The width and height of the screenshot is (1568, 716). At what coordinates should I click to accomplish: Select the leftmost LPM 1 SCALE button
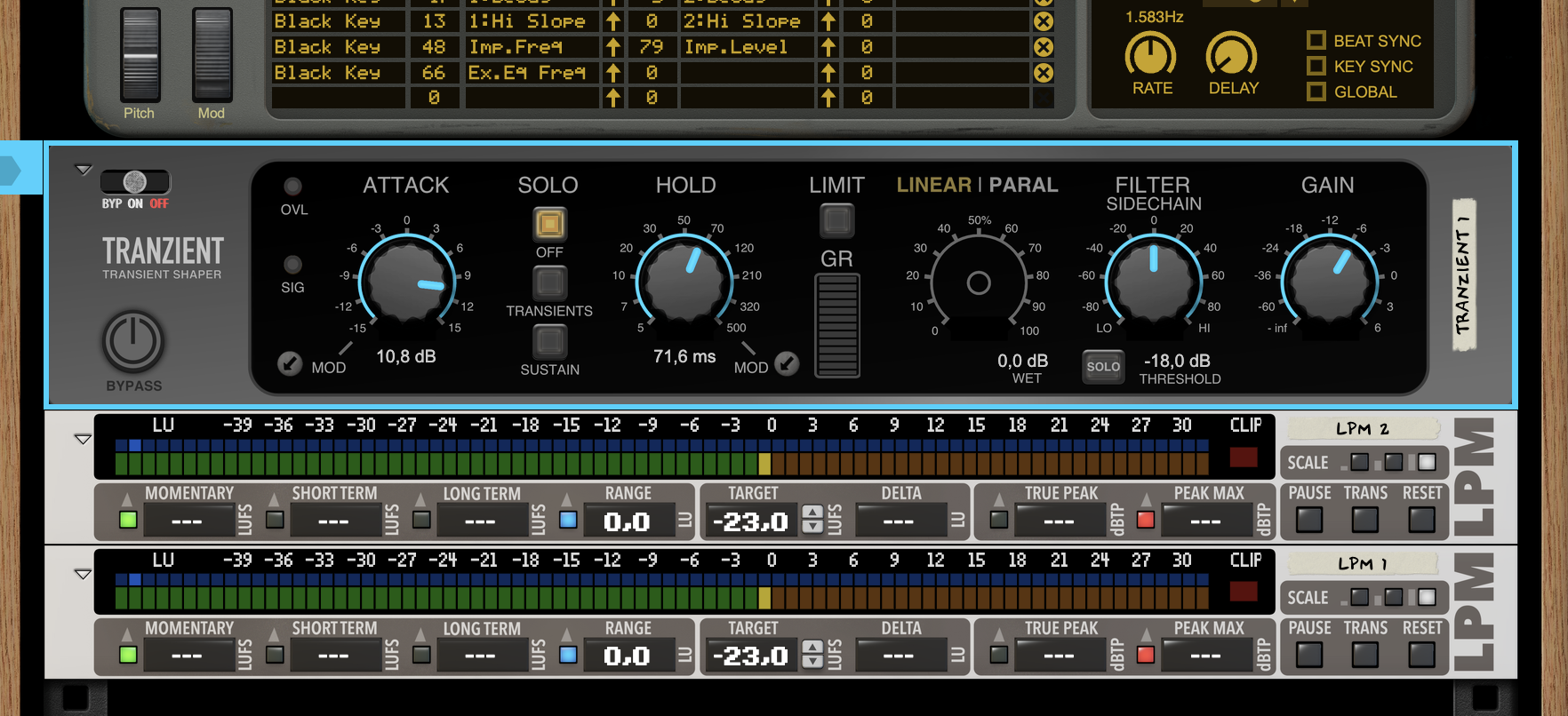pyautogui.click(x=1360, y=597)
